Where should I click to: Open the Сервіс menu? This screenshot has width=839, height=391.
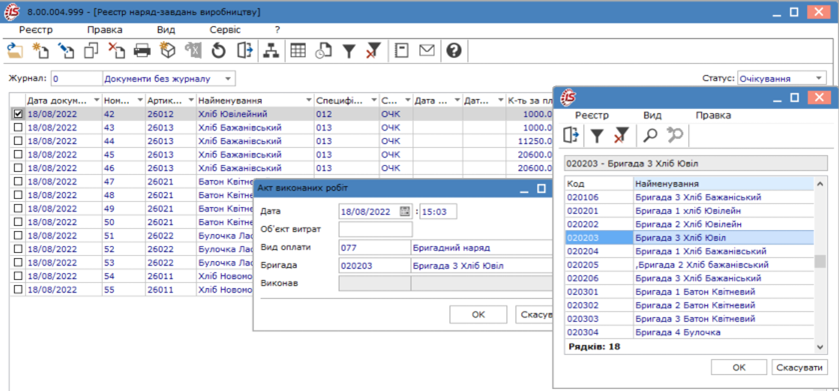225,30
